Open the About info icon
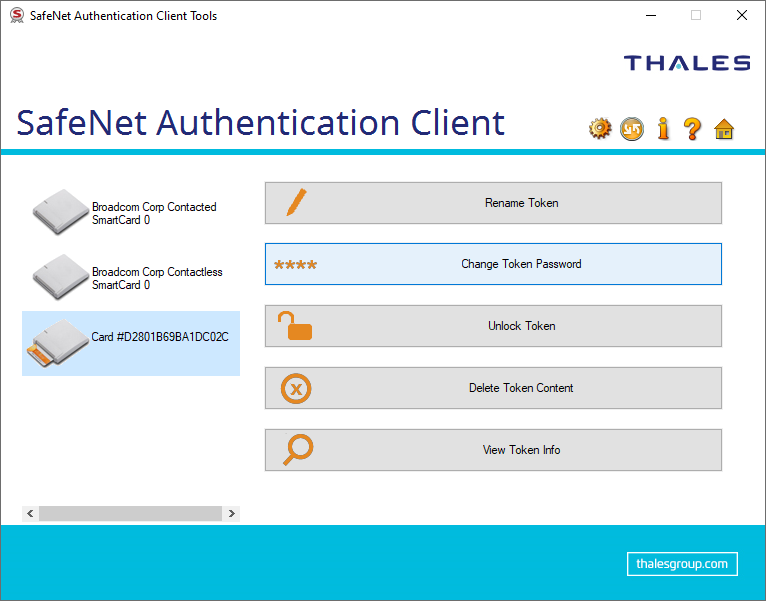This screenshot has height=601, width=766. coord(663,129)
